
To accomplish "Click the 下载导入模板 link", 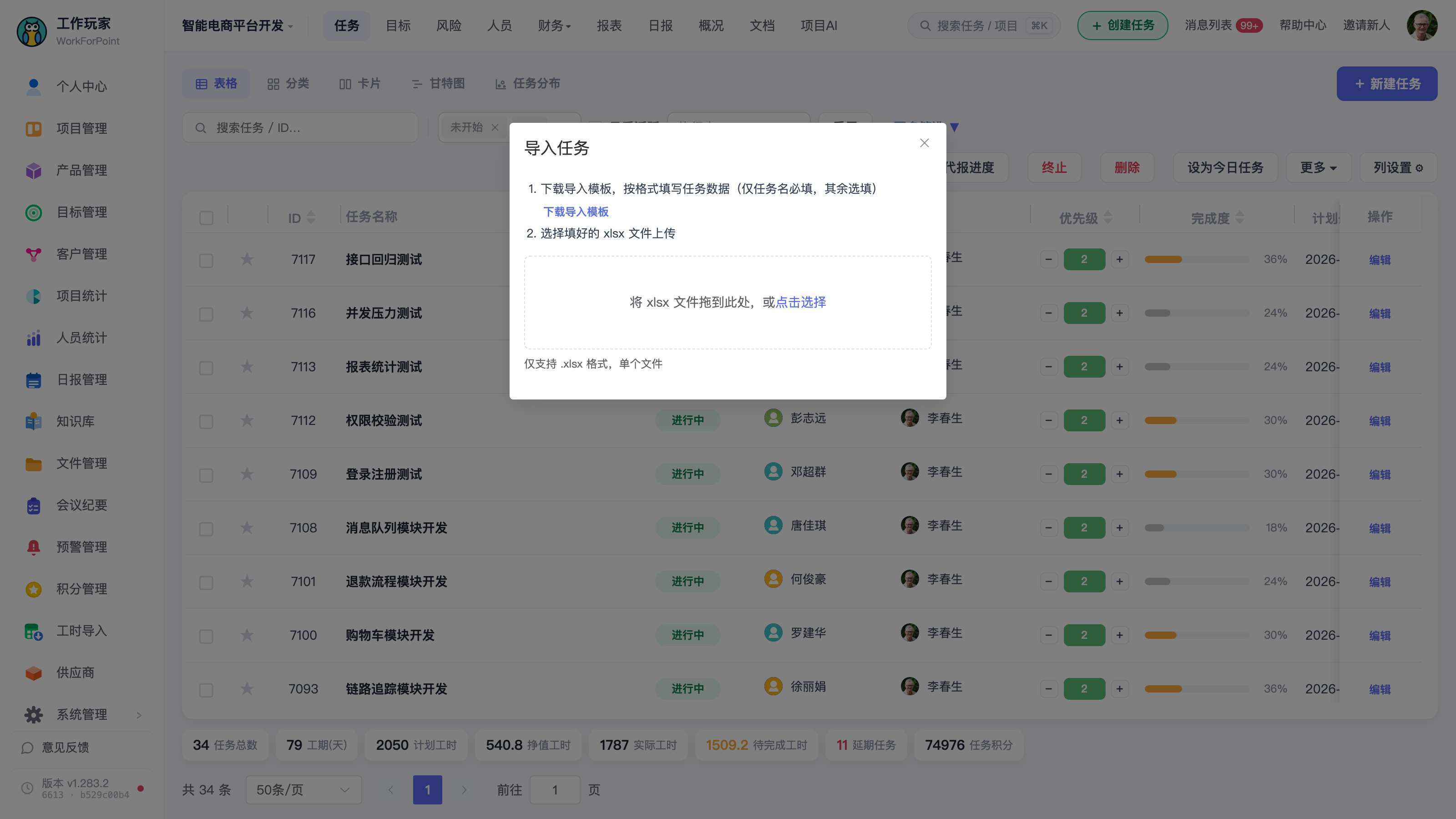I will 576,212.
